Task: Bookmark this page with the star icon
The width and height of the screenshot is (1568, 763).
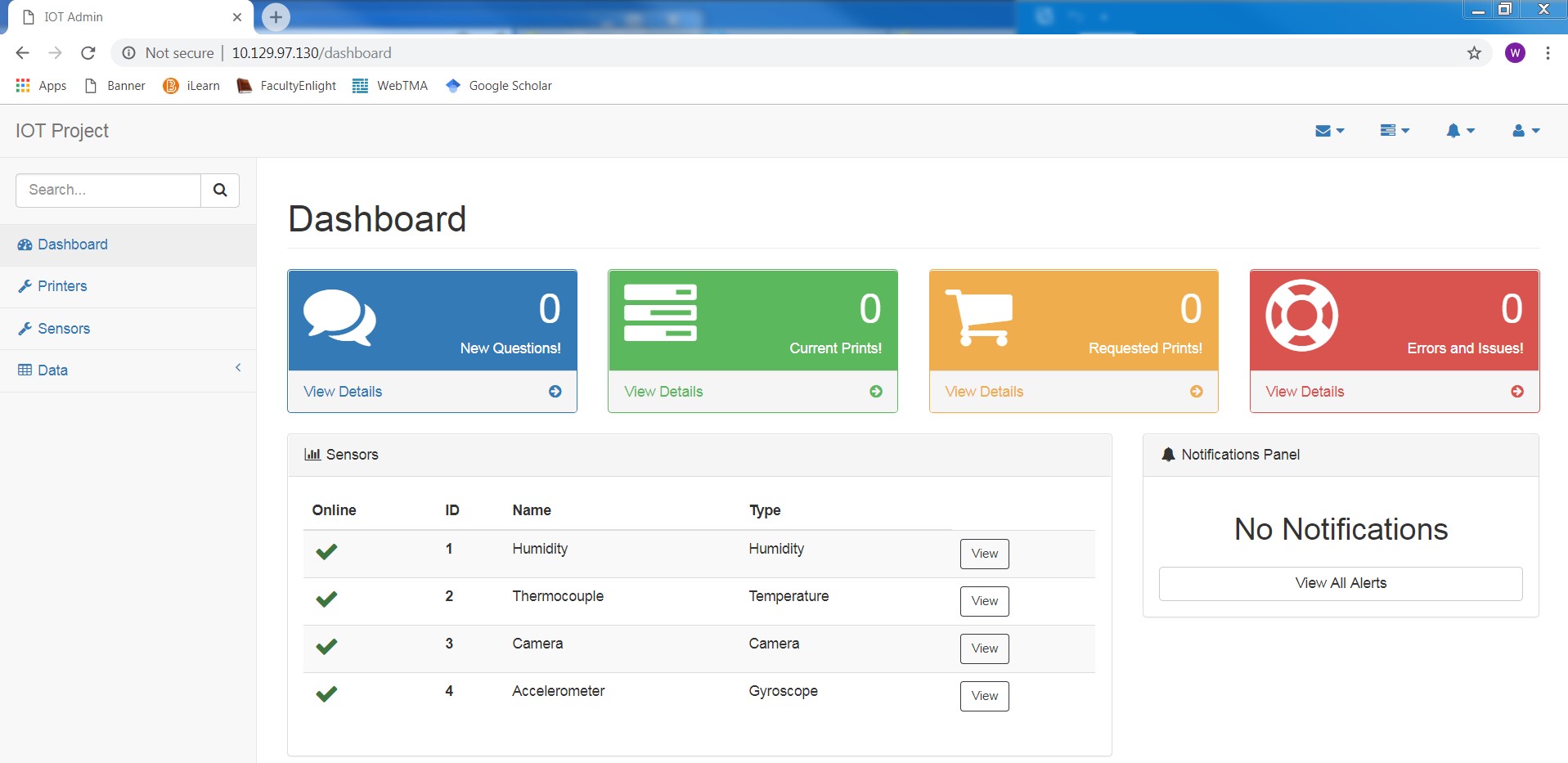Action: click(x=1474, y=53)
